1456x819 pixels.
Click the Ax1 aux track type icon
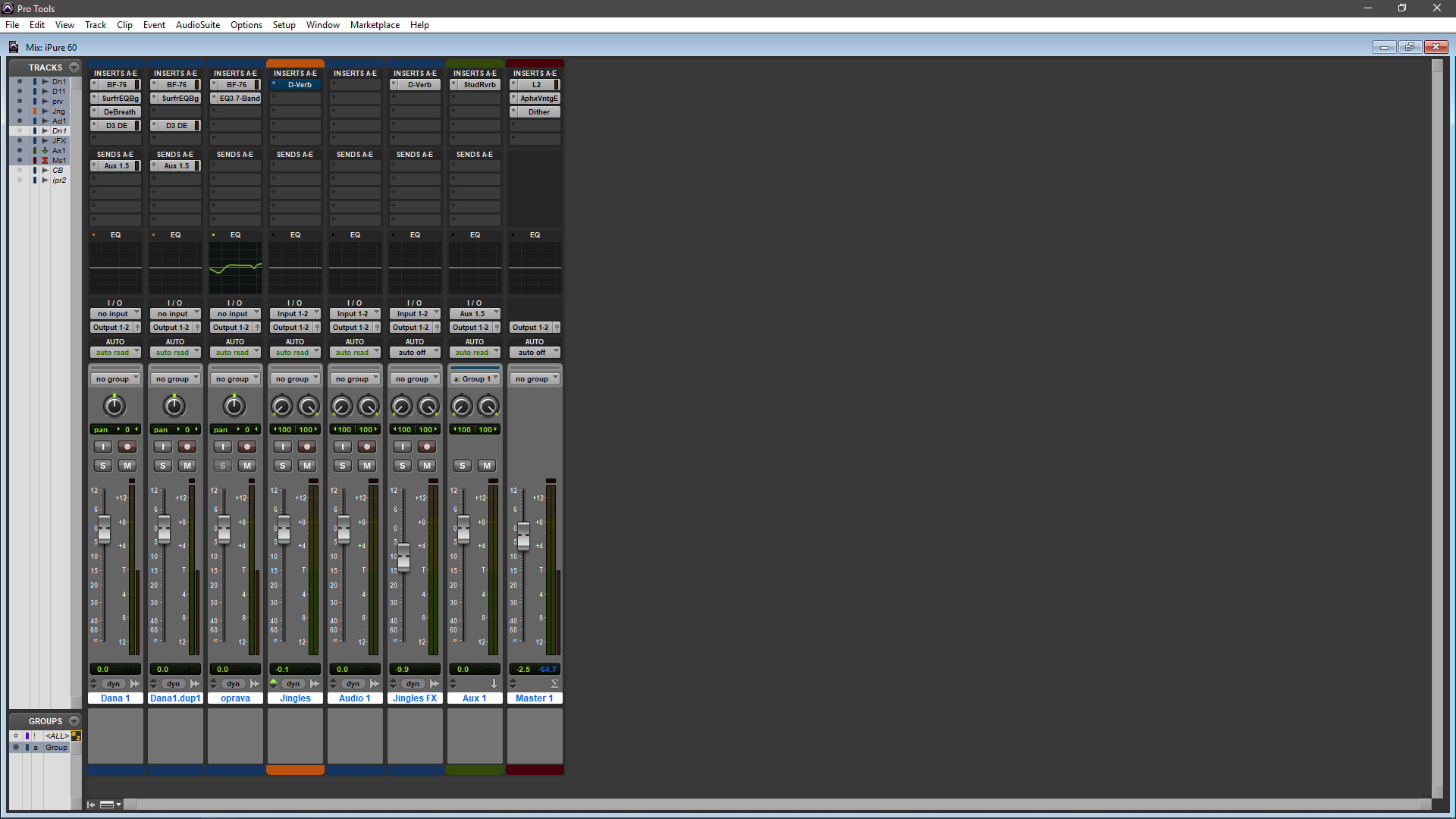(x=45, y=151)
